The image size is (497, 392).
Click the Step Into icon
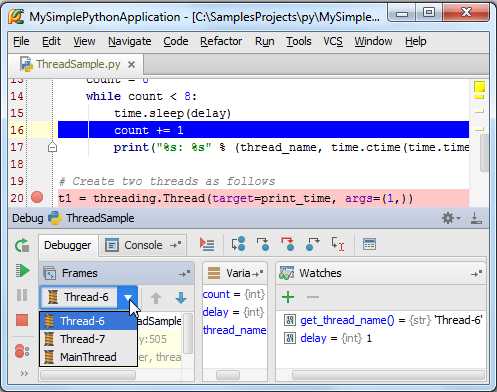[263, 244]
